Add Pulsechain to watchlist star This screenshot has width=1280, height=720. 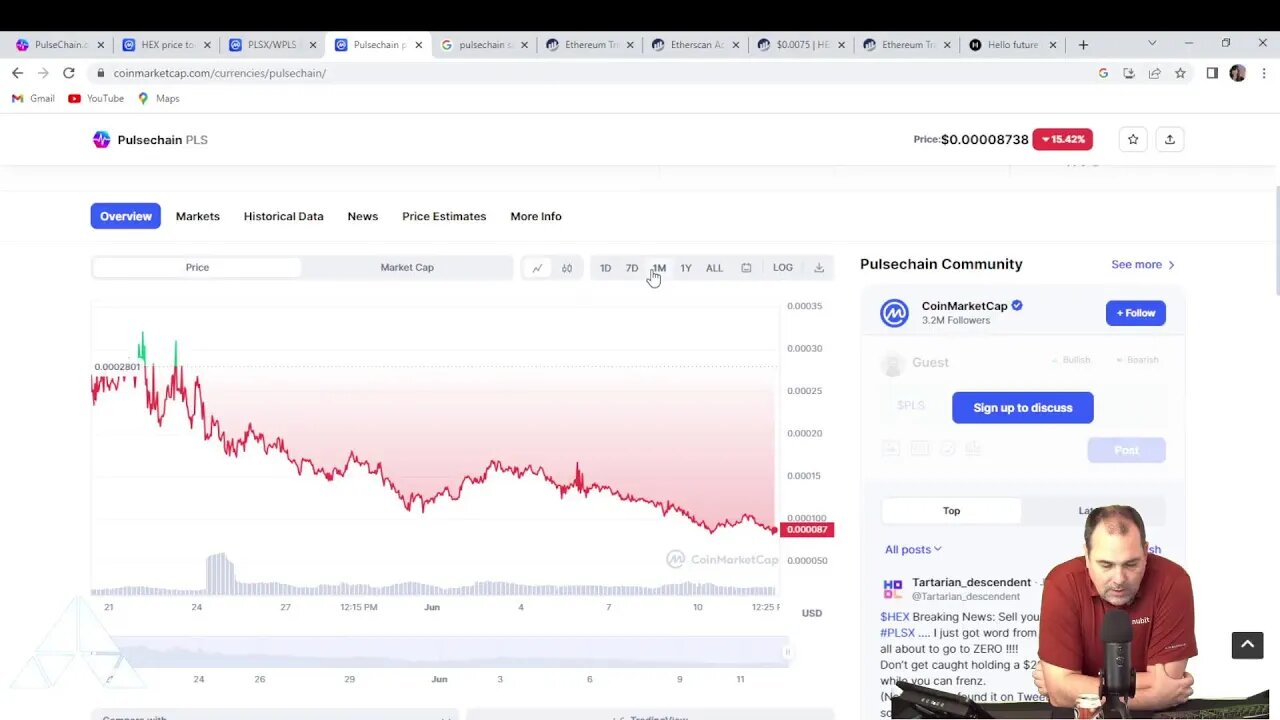(x=1133, y=139)
